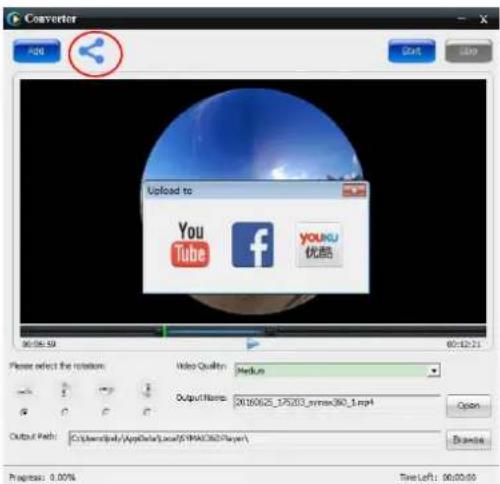This screenshot has height=484, width=500.
Task: Click the play button below the timeline
Action: point(253,344)
